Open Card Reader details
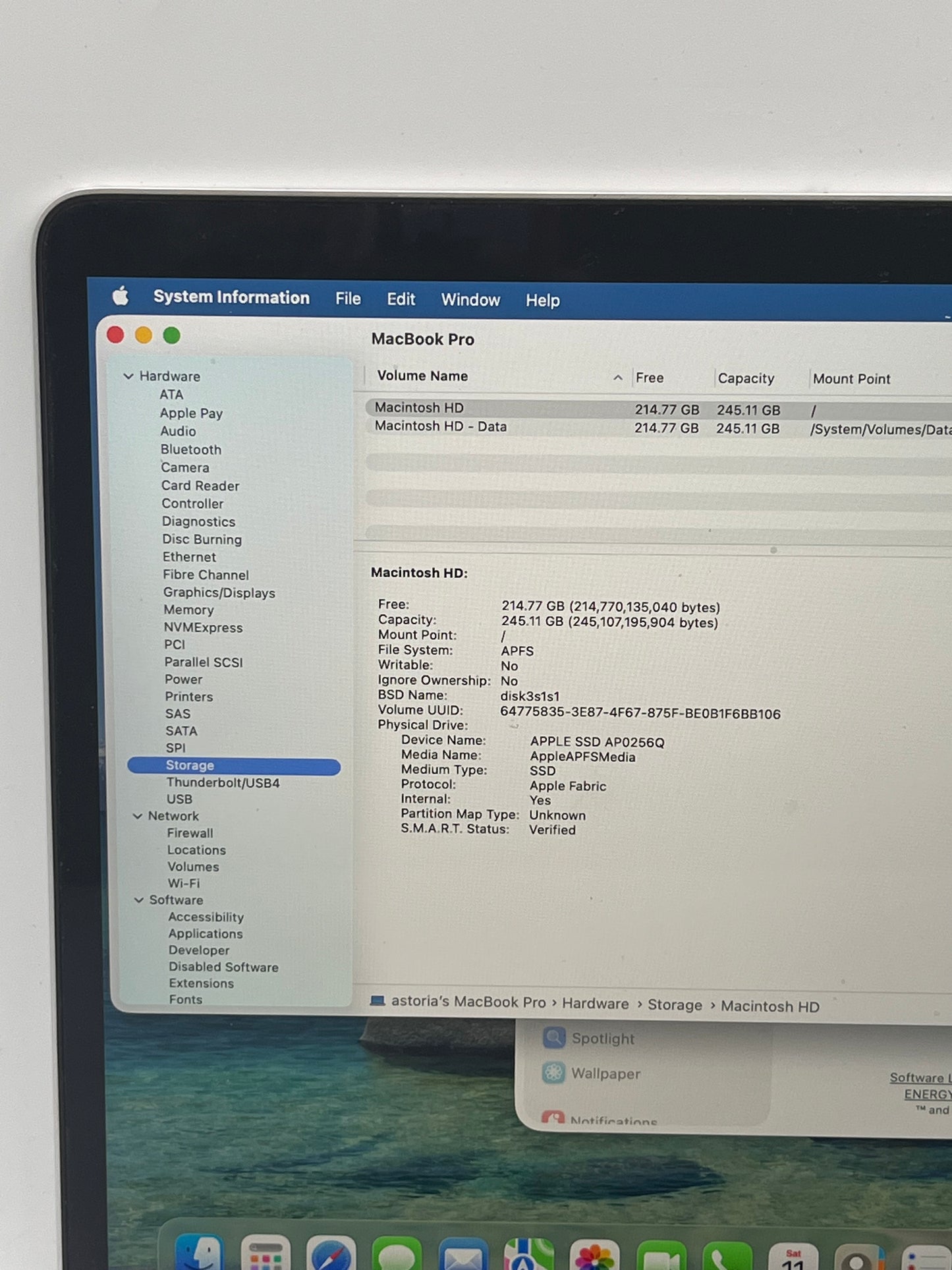This screenshot has height=1270, width=952. (x=200, y=486)
